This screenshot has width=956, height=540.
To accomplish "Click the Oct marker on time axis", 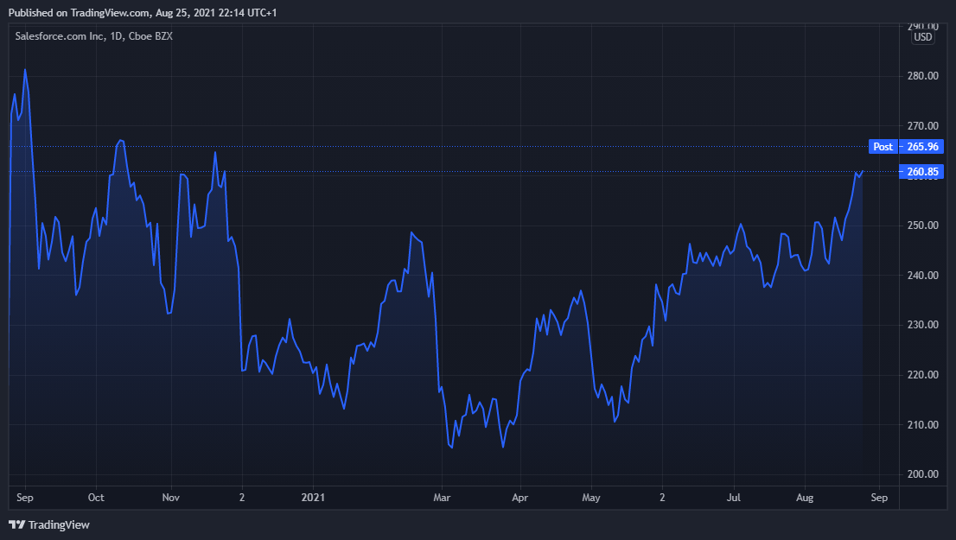I will [96, 496].
